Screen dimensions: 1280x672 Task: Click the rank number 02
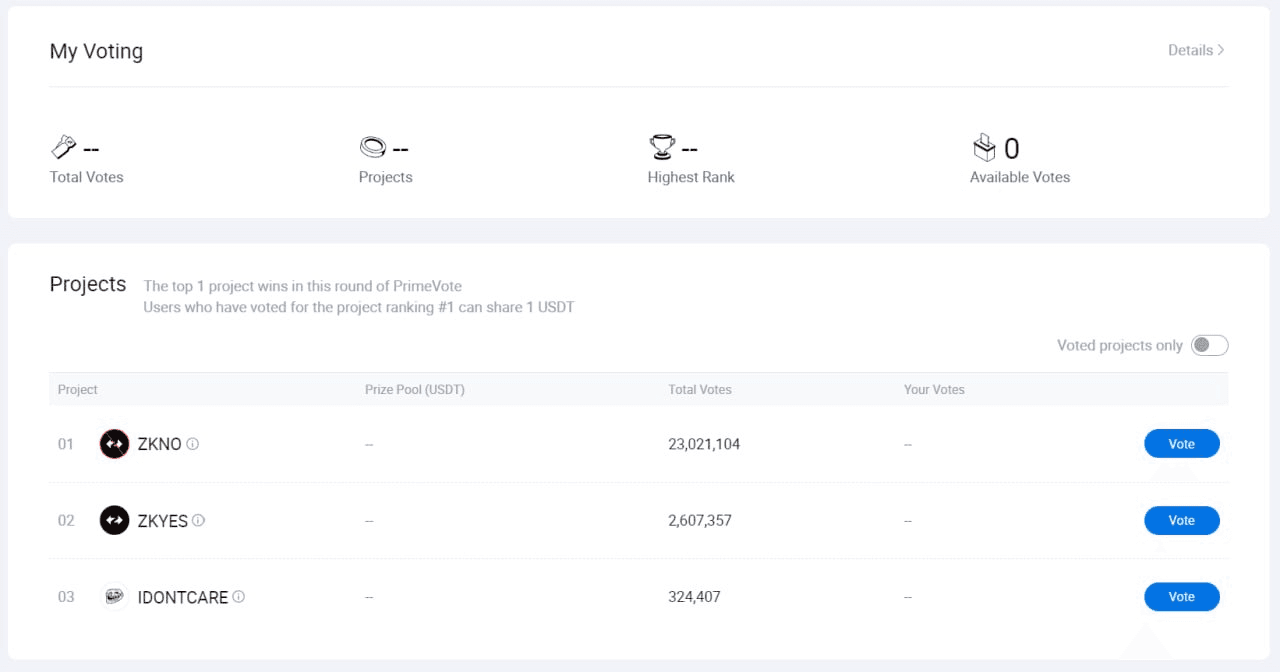coord(66,520)
